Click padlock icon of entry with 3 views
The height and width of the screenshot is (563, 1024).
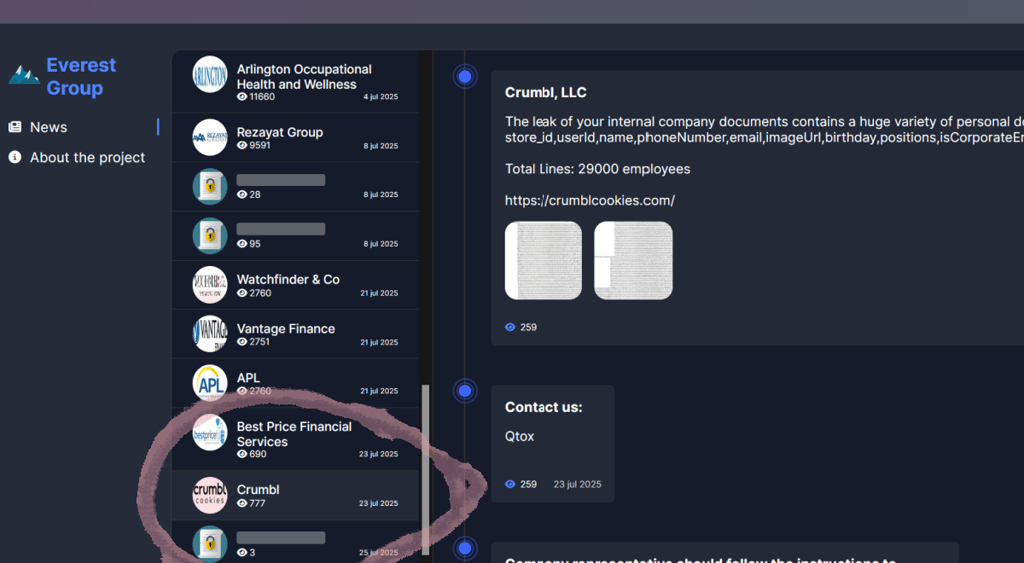pos(210,543)
